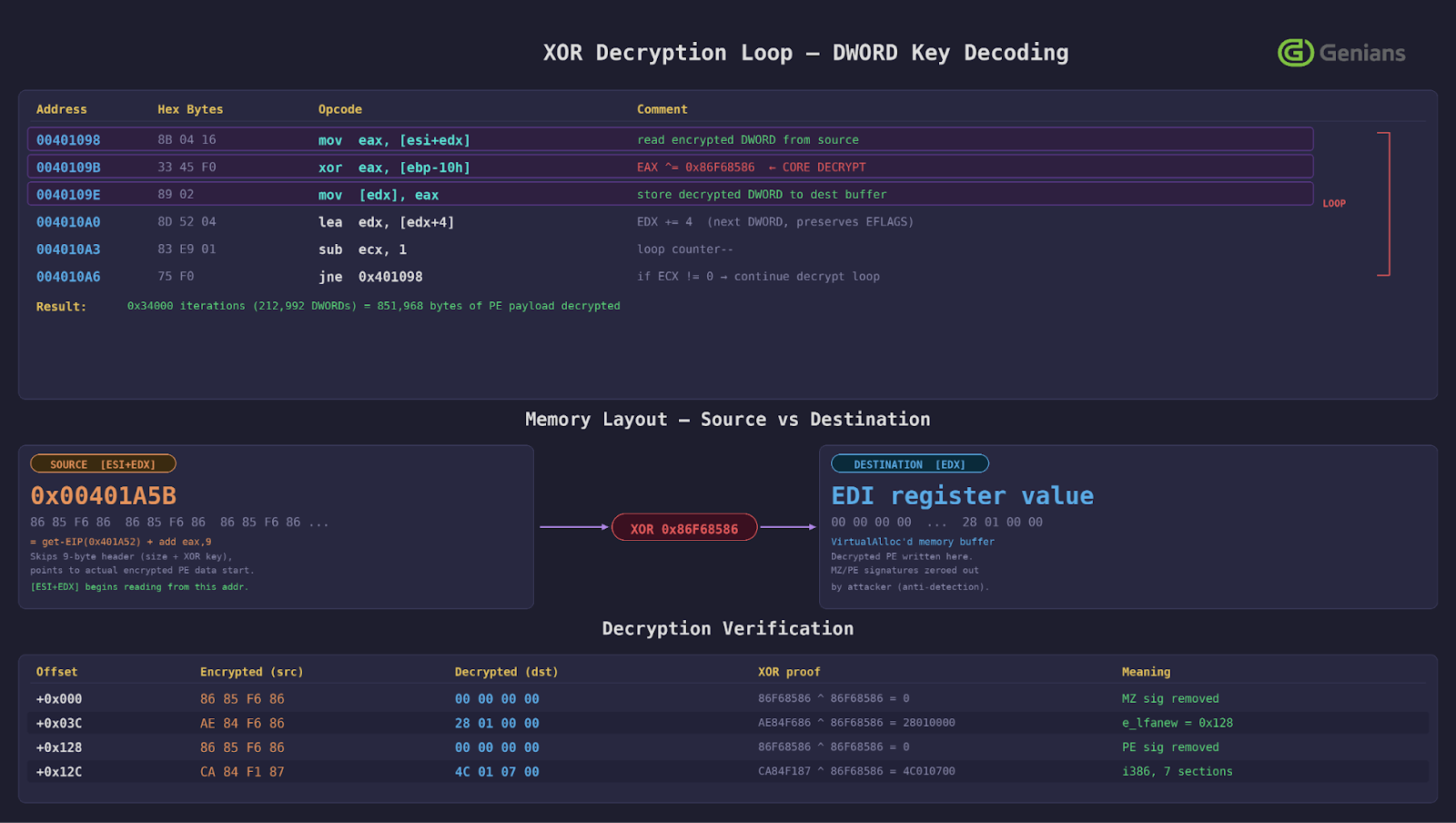The width and height of the screenshot is (1456, 823).
Task: Click the XOR 0x86F68586 pill
Action: [x=684, y=526]
